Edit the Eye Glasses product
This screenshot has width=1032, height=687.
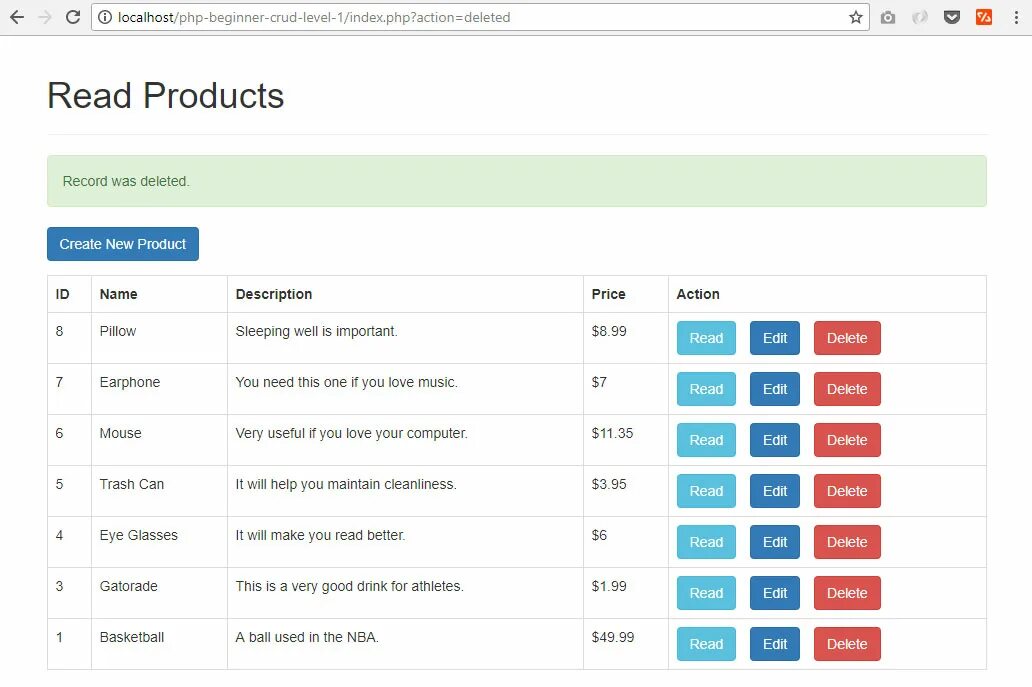774,542
